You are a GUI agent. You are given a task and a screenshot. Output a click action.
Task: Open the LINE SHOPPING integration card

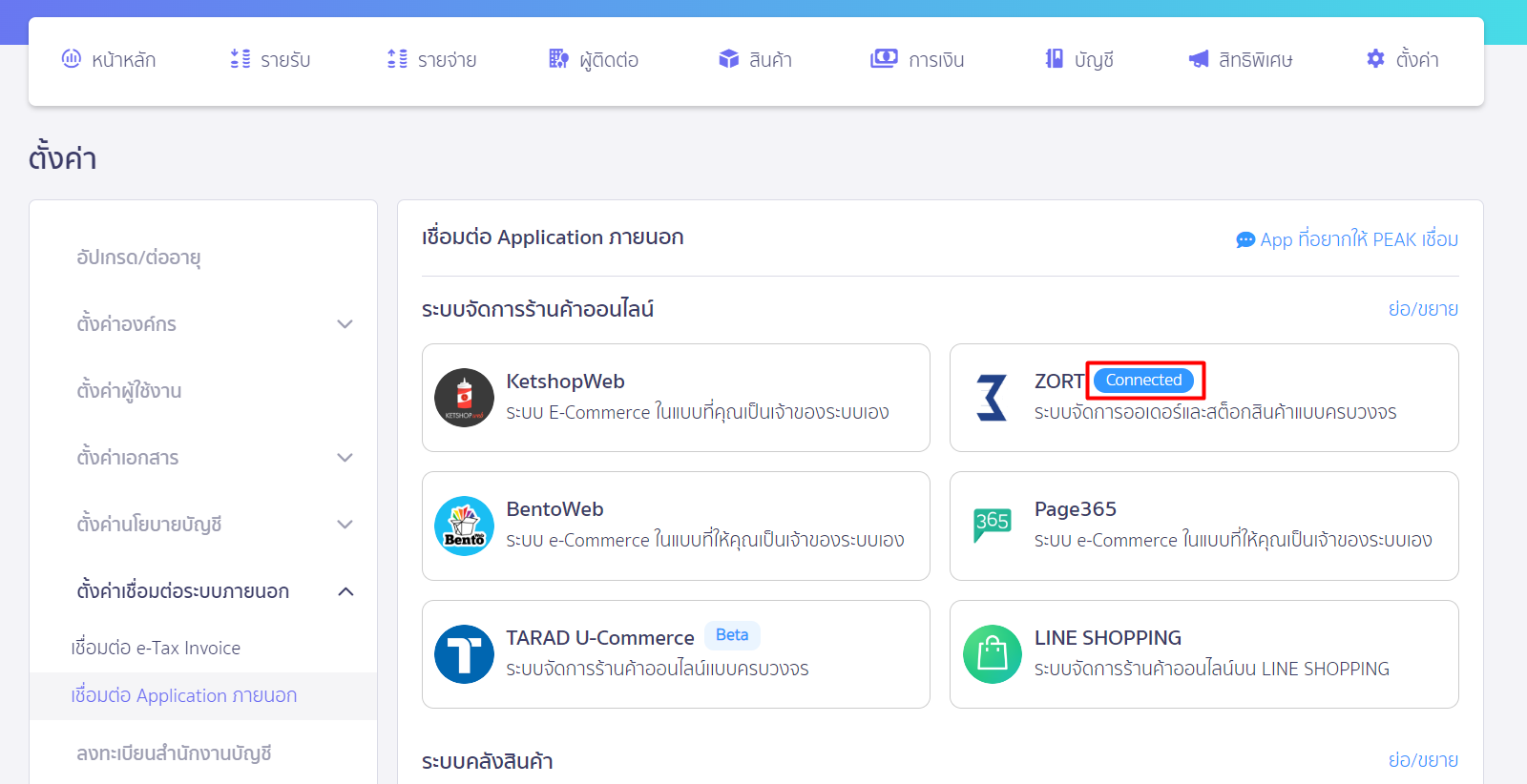(1204, 654)
